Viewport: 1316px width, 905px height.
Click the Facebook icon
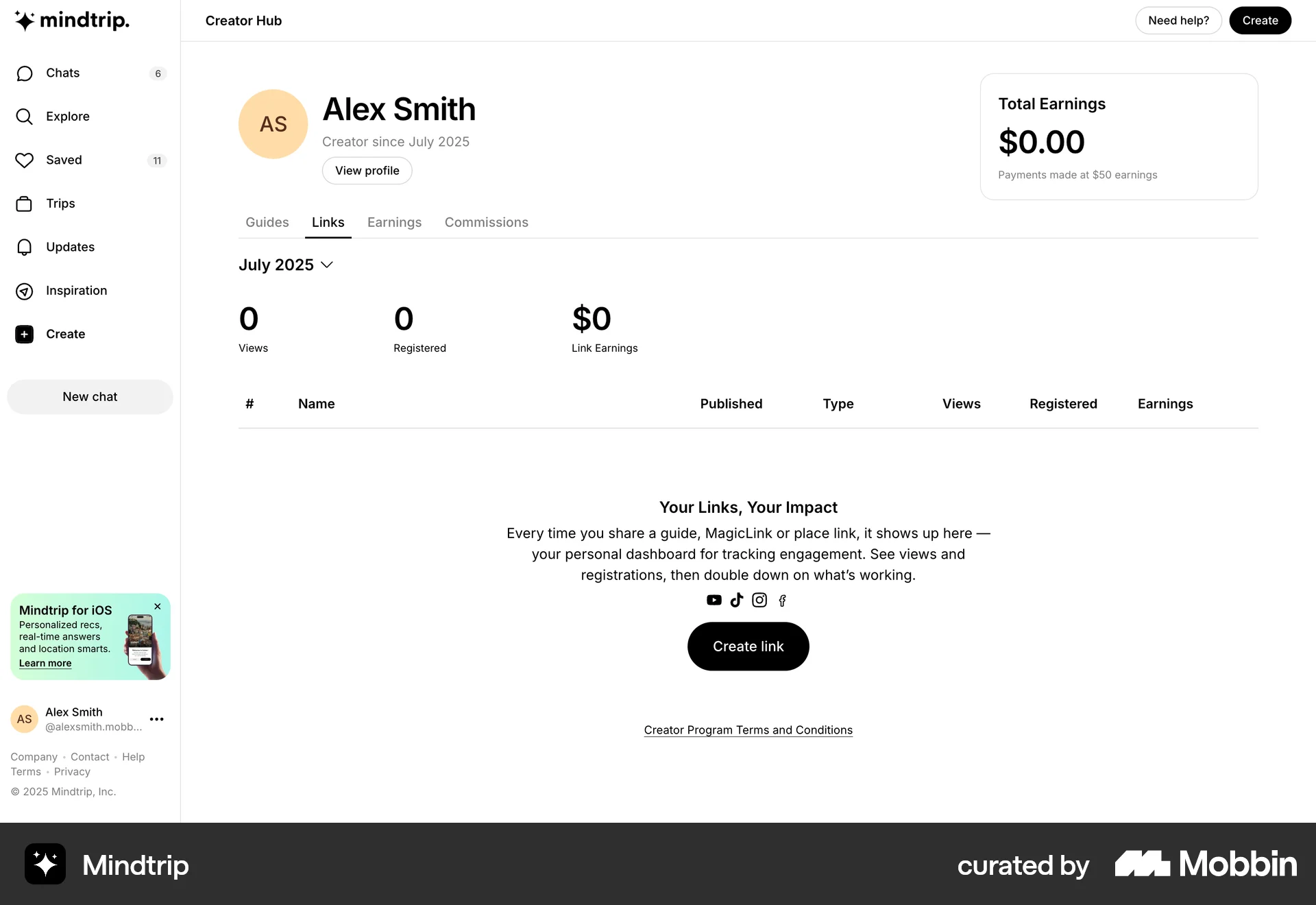pos(782,601)
